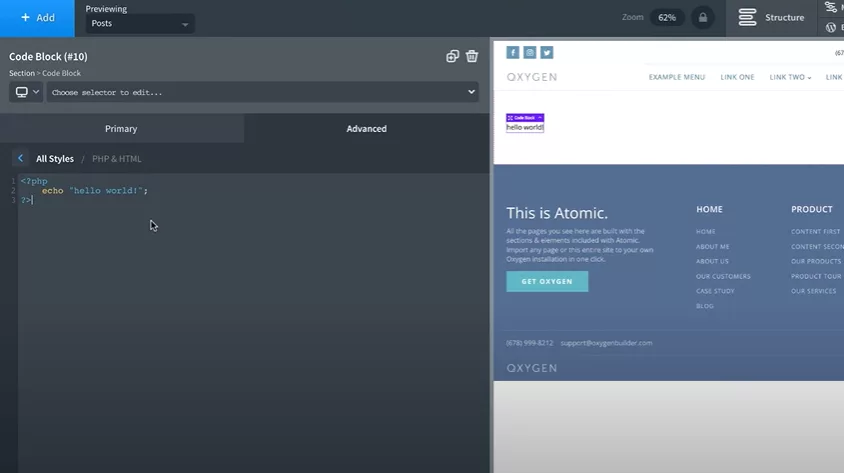Click the echo line in code editor
Image resolution: width=844 pixels, height=473 pixels.
coord(95,190)
